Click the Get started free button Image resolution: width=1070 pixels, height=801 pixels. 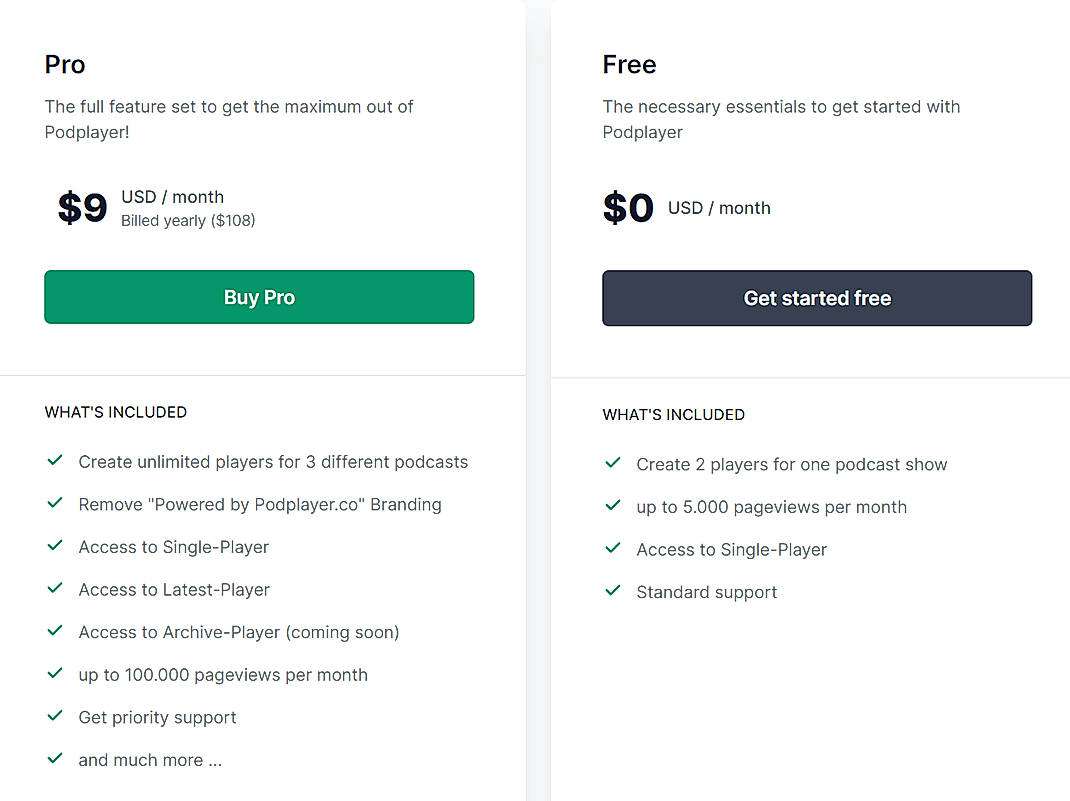816,297
